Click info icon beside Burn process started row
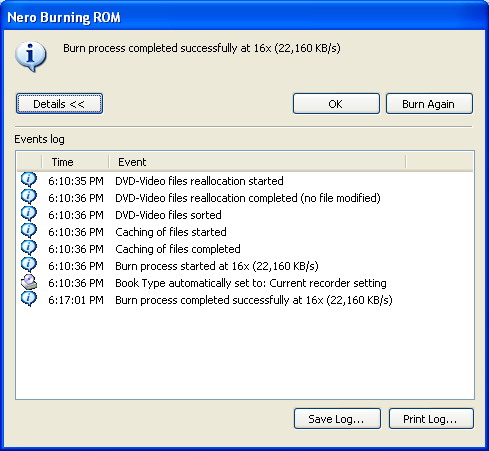The height and width of the screenshot is (451, 489). tap(29, 265)
